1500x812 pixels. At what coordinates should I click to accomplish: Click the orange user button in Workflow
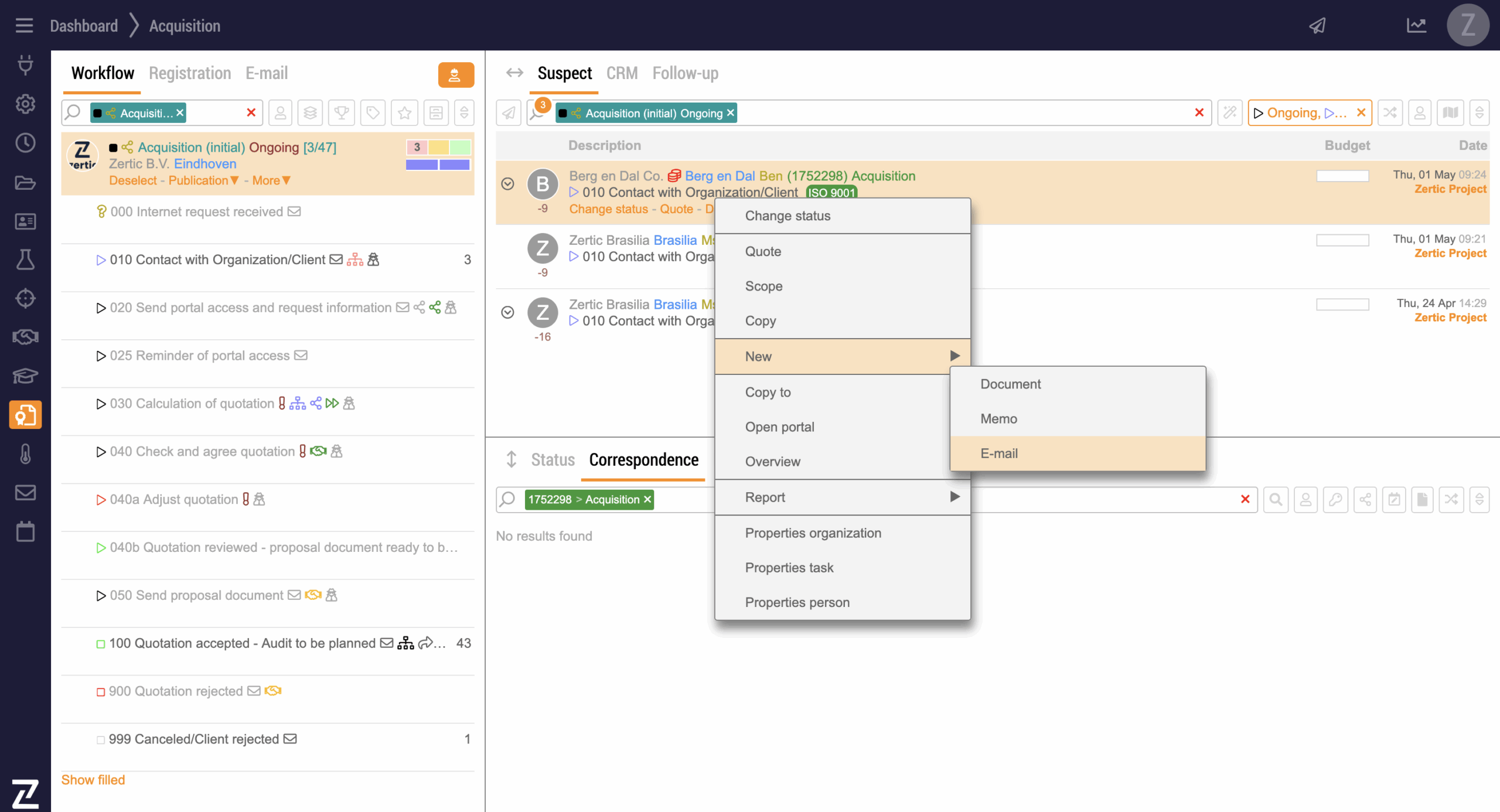[x=455, y=75]
